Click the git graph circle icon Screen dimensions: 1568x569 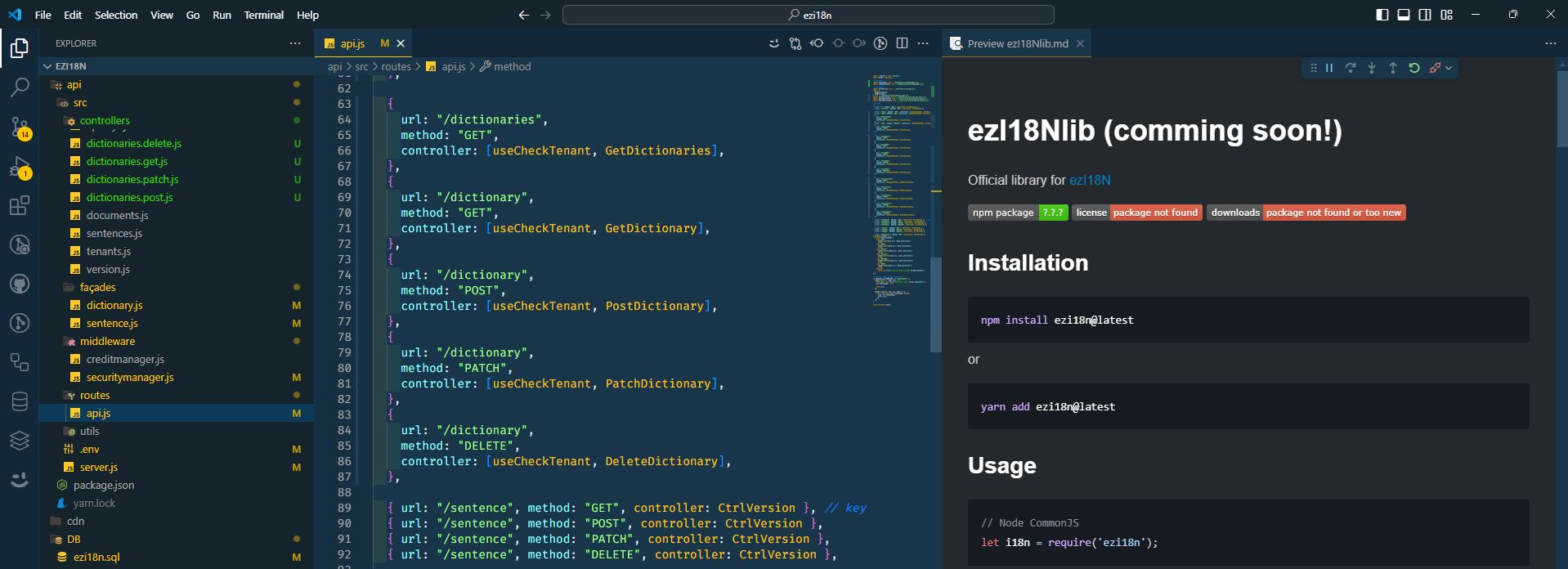click(880, 43)
